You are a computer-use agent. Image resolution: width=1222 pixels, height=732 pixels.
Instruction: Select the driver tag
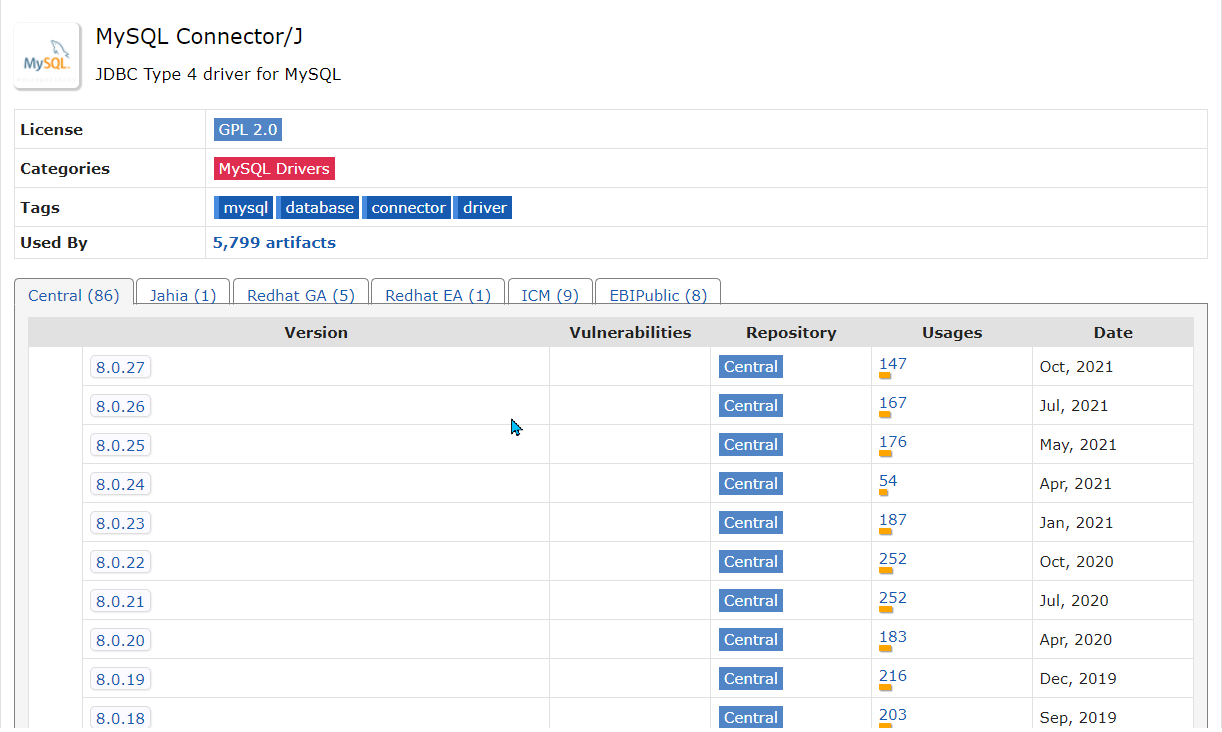coord(484,207)
